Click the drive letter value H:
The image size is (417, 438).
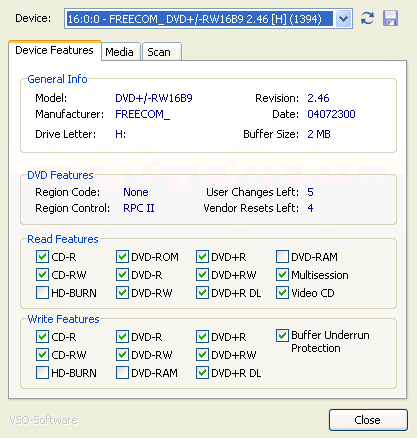tap(120, 134)
